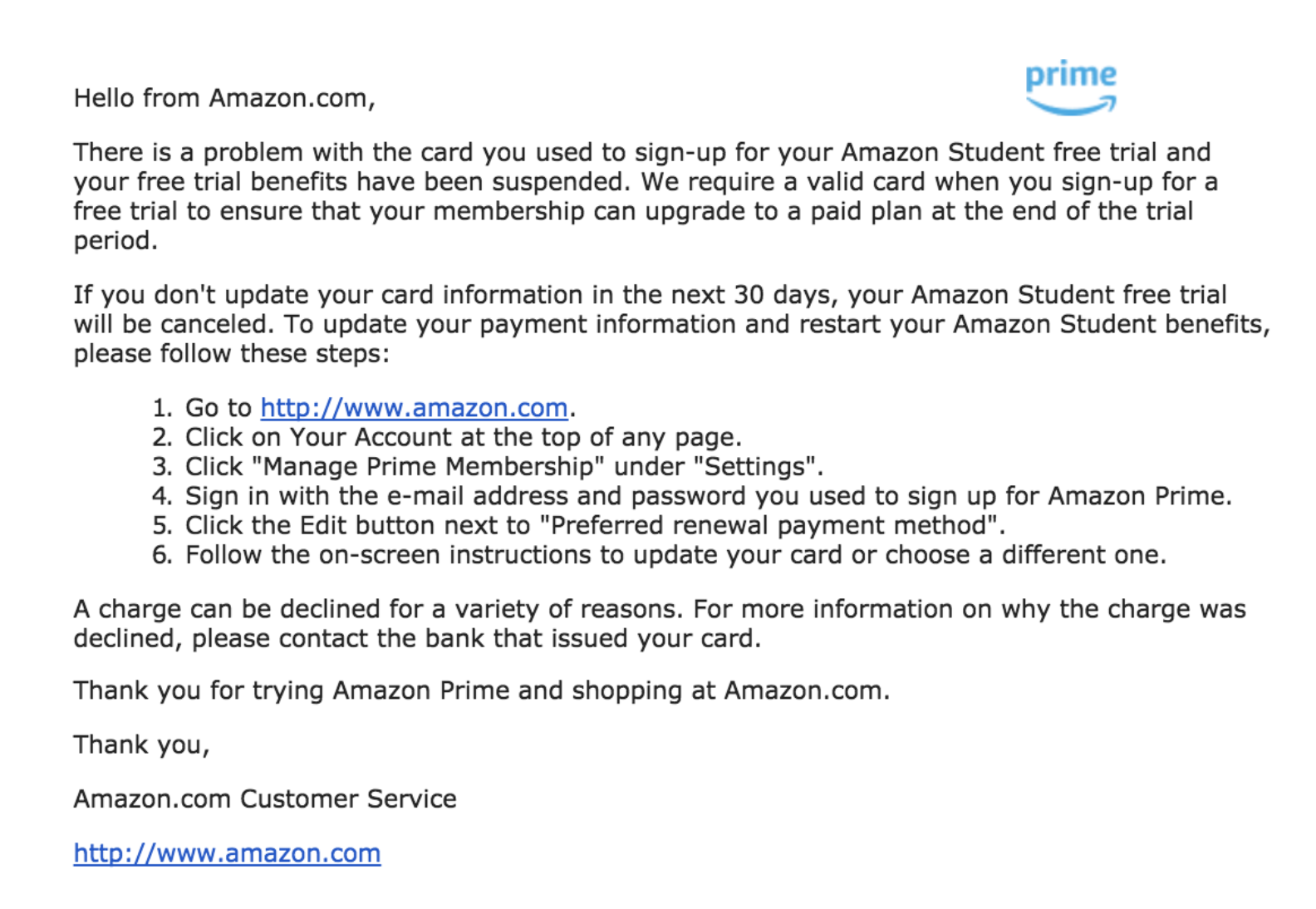
Task: Follow the amazon.com link below the signature
Action: pyautogui.click(x=227, y=853)
